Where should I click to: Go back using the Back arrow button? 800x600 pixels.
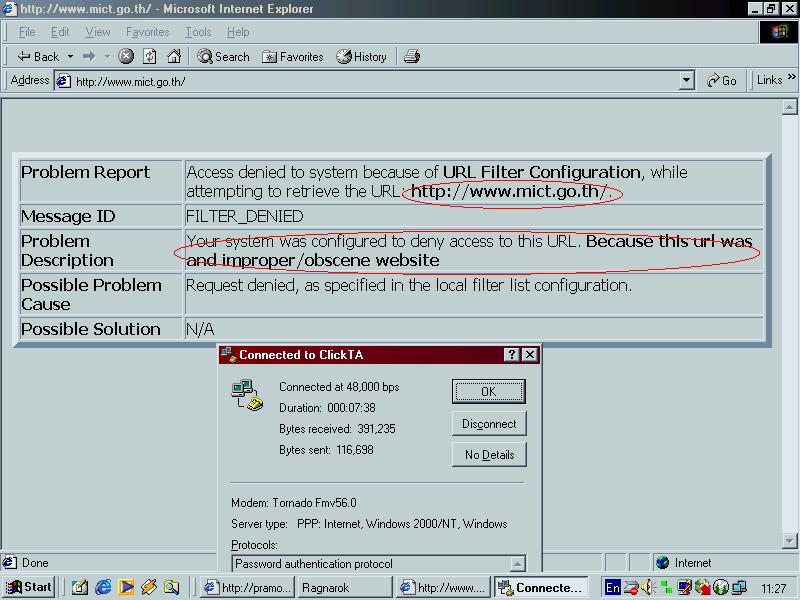pos(38,57)
